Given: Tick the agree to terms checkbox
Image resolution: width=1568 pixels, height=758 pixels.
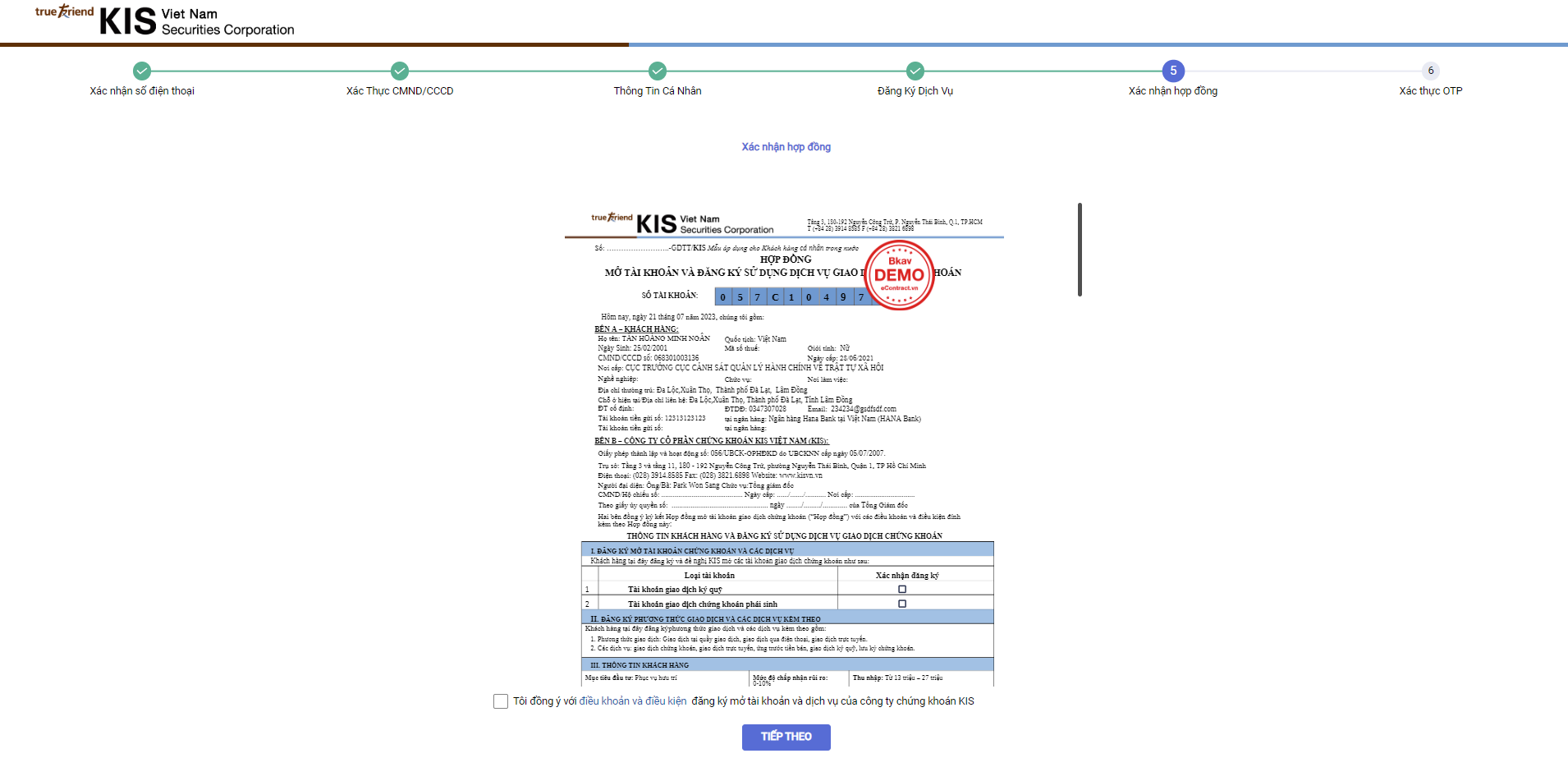Looking at the screenshot, I should tap(501, 701).
